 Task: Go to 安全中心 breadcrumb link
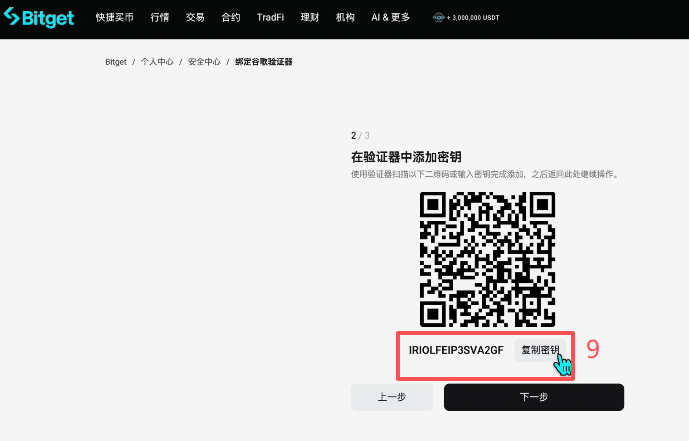point(204,62)
